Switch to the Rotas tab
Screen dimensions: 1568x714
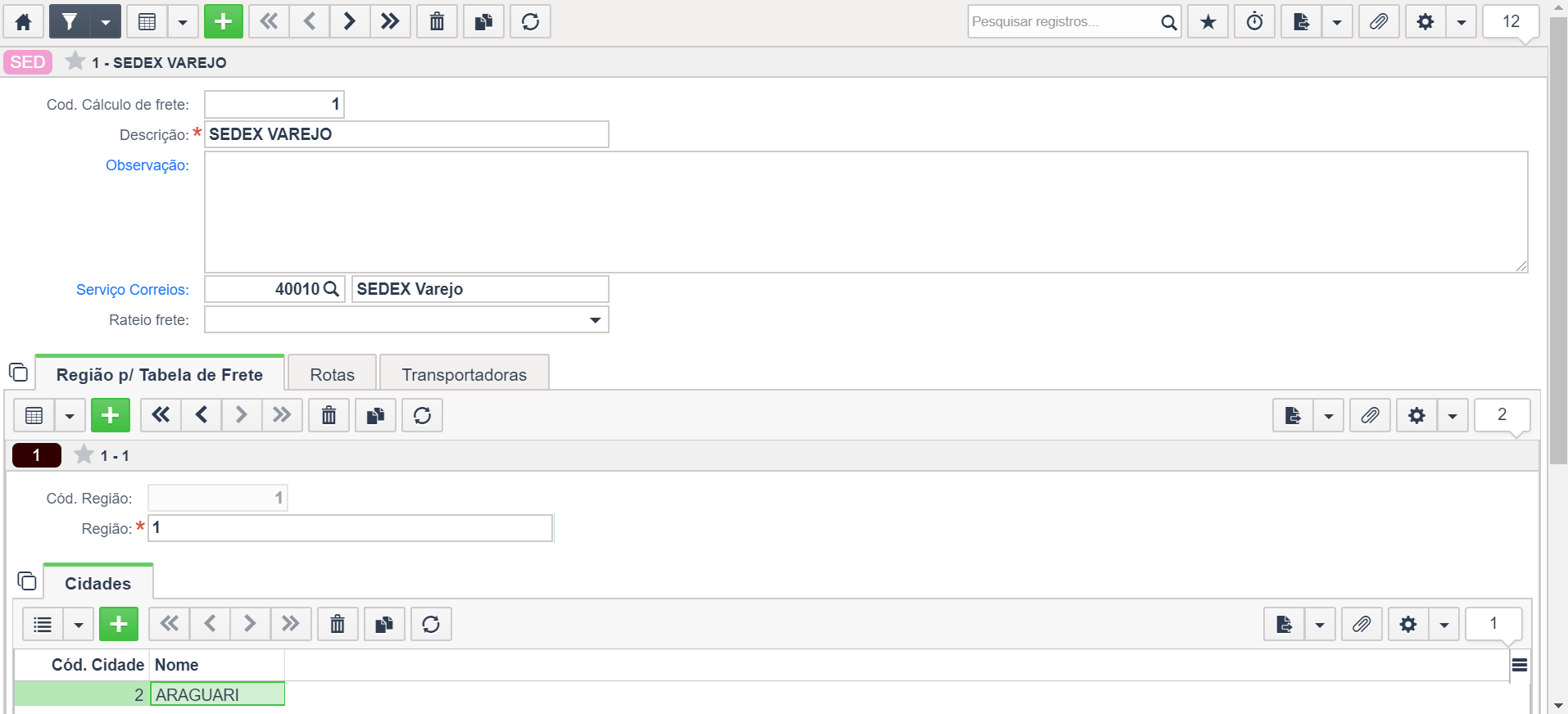(x=333, y=374)
